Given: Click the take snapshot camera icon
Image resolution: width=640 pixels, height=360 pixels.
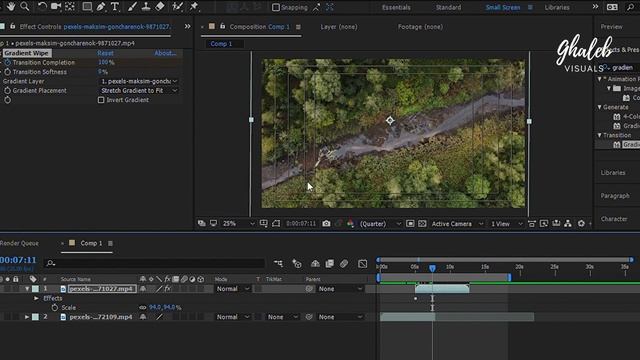Looking at the screenshot, I should 326,223.
